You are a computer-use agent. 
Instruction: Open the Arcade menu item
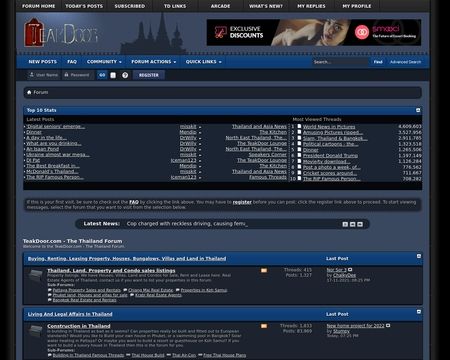click(x=220, y=6)
